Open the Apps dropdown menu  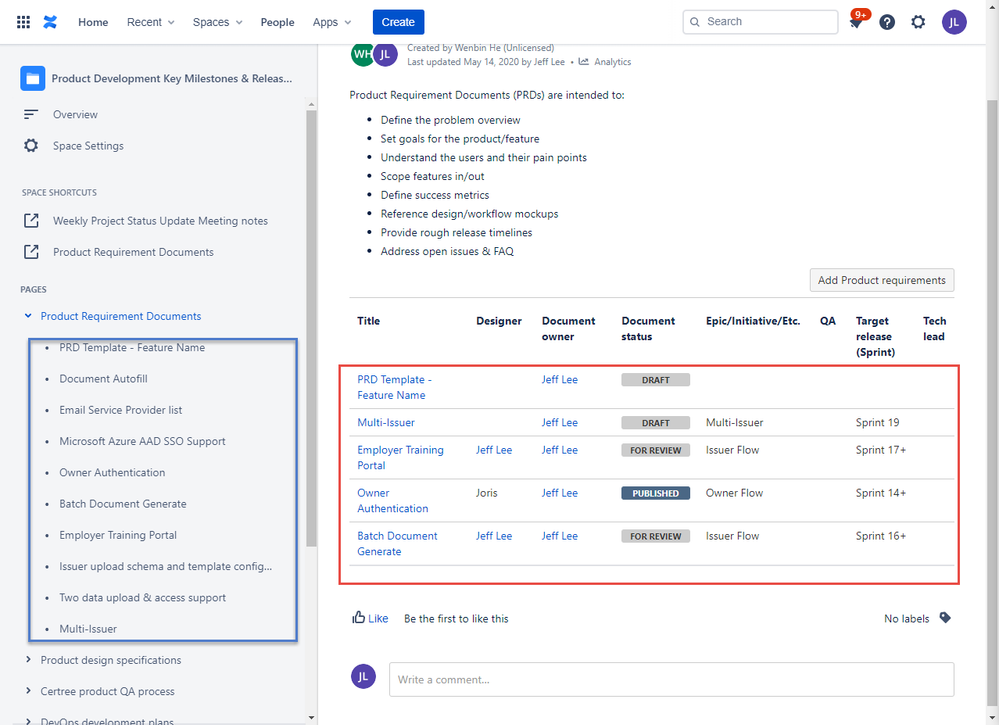tap(331, 22)
